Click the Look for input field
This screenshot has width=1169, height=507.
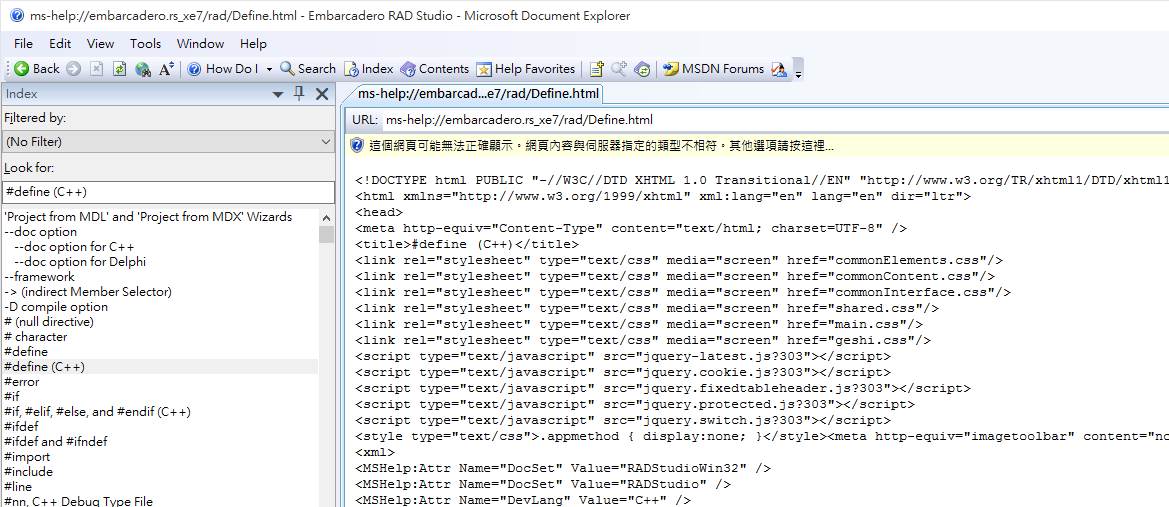[x=169, y=192]
